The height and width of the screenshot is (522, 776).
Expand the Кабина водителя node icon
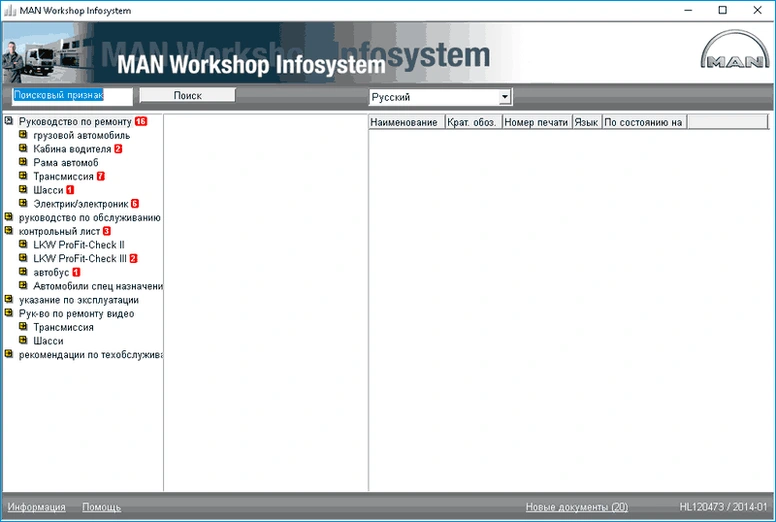(x=23, y=148)
